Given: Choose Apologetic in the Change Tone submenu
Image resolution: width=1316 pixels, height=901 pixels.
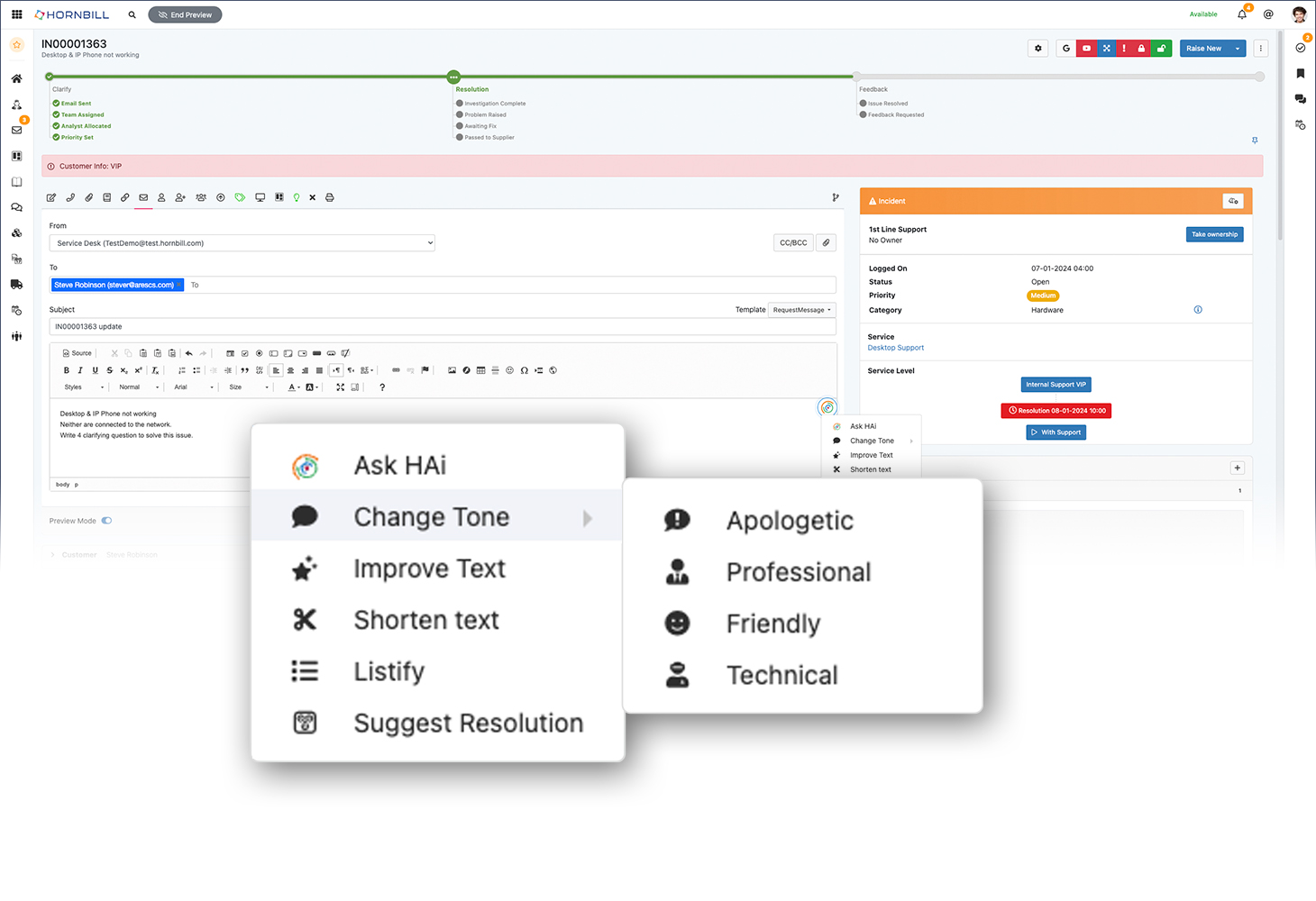Looking at the screenshot, I should coord(790,520).
